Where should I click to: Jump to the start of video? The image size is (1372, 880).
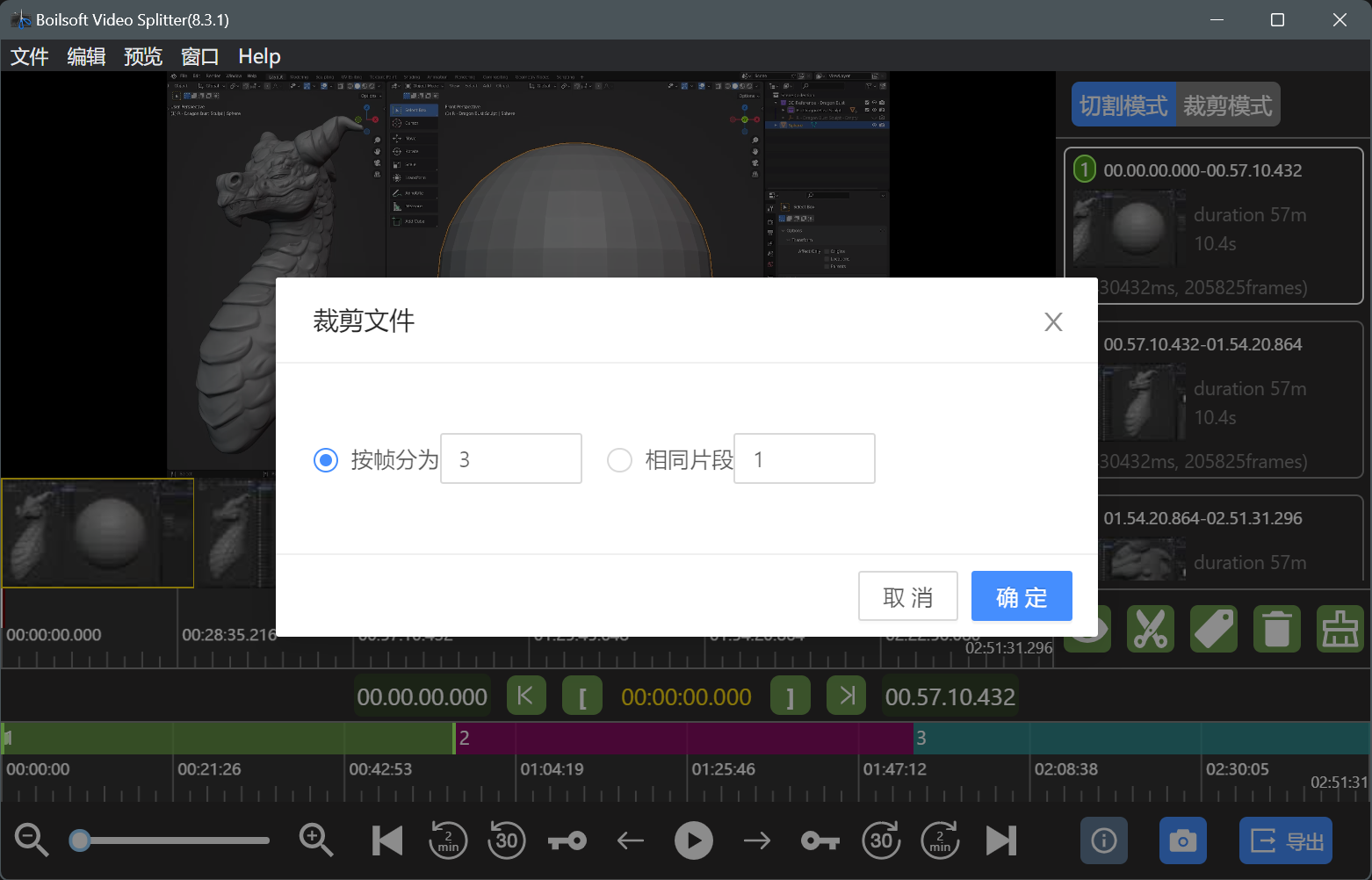387,840
